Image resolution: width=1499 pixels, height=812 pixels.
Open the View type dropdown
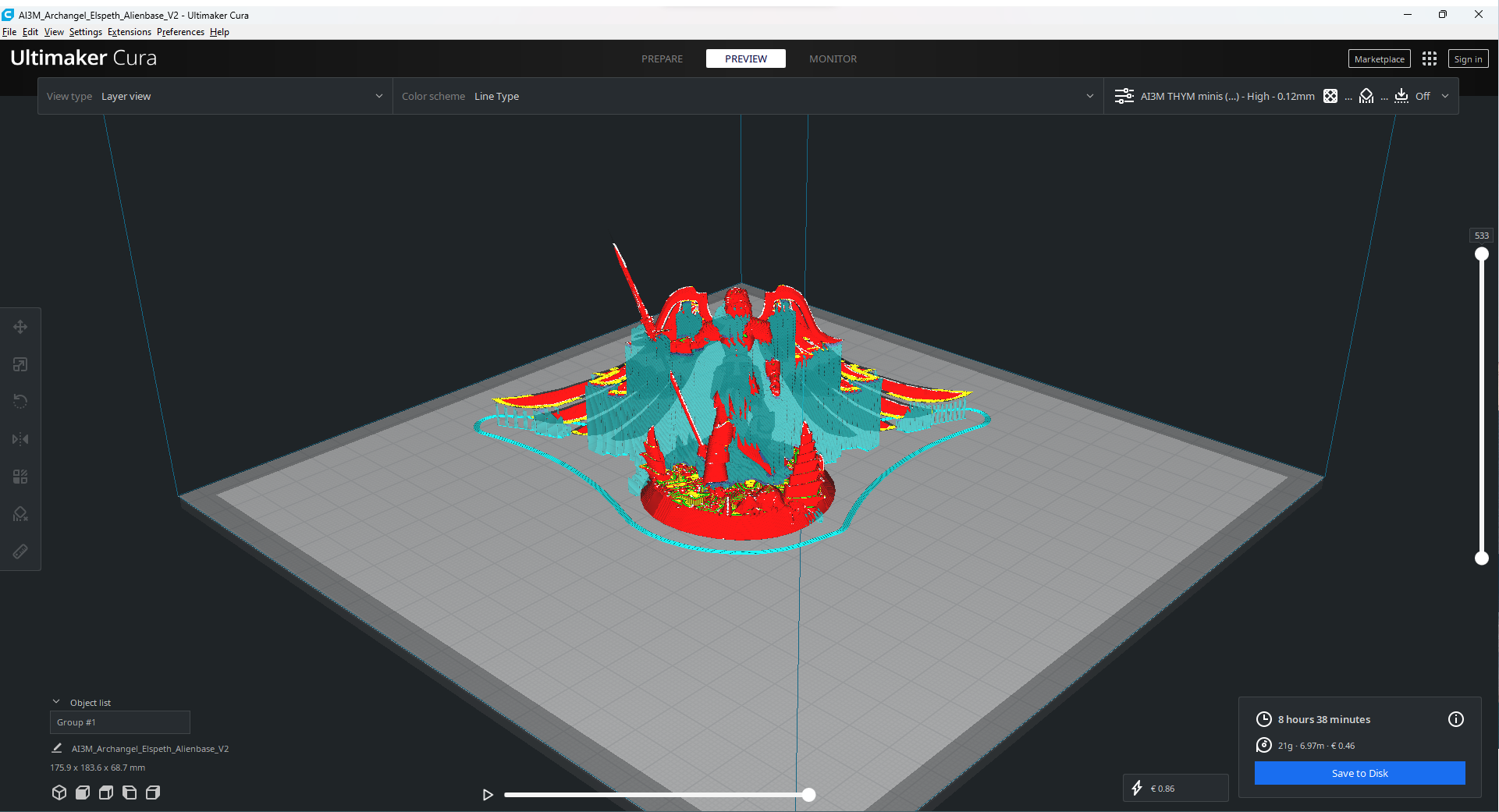215,97
